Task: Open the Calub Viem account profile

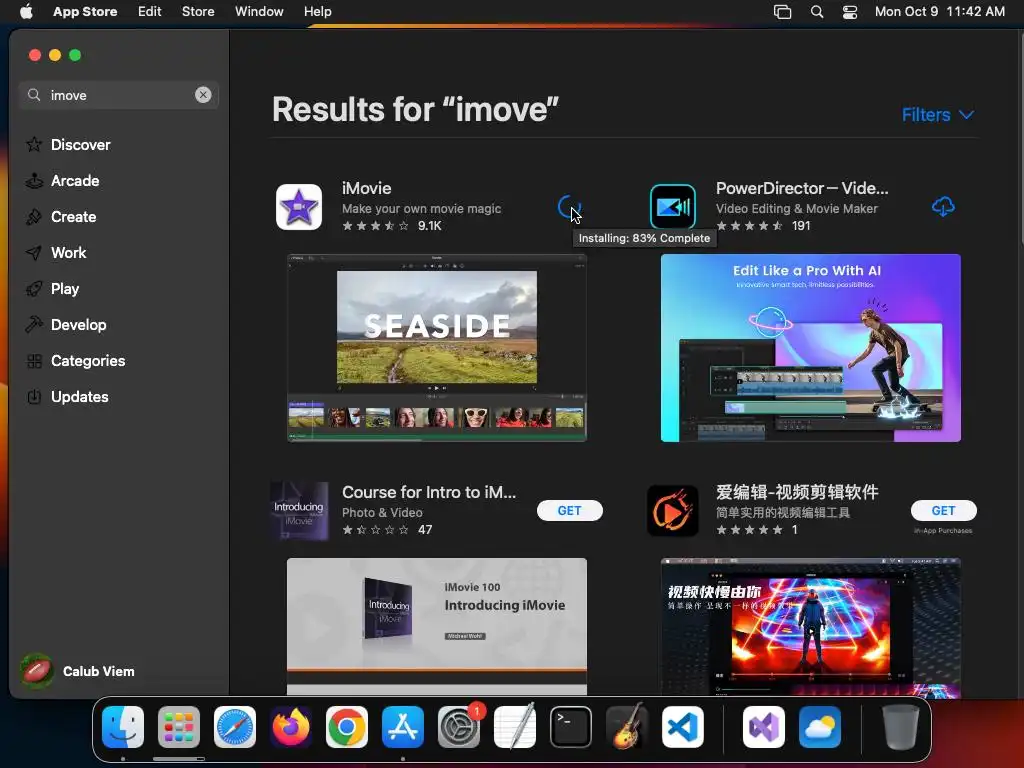Action: 77,671
